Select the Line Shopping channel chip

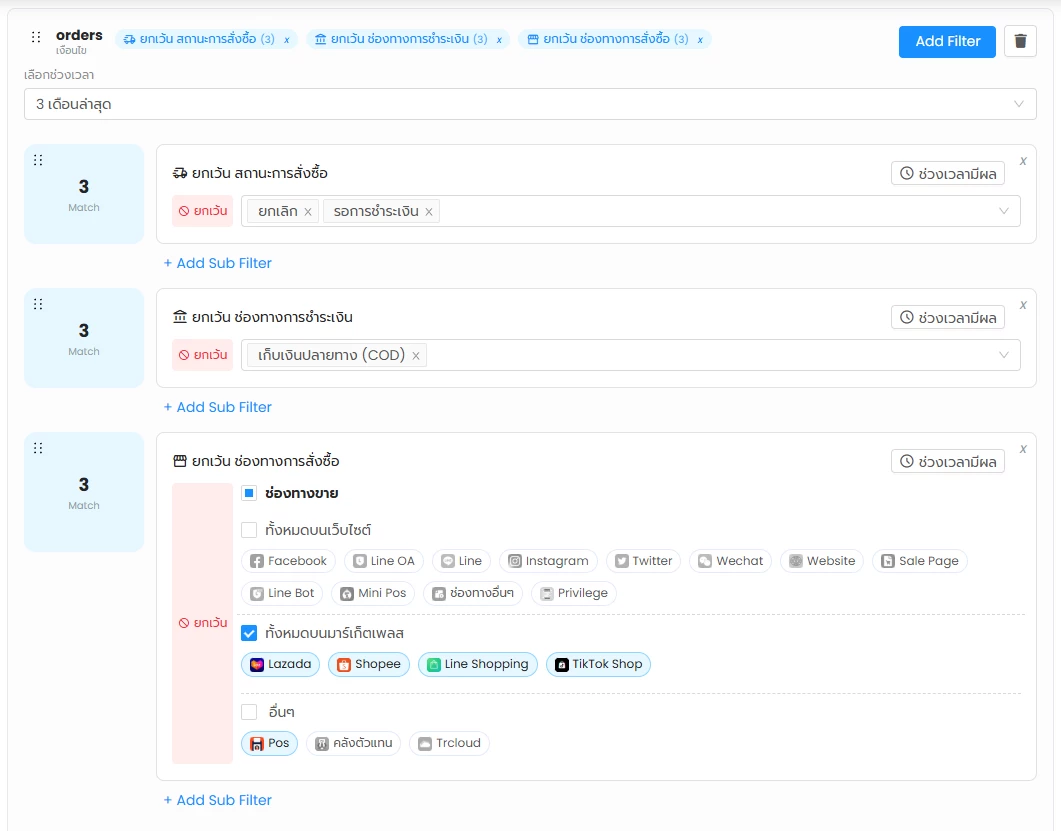[477, 664]
